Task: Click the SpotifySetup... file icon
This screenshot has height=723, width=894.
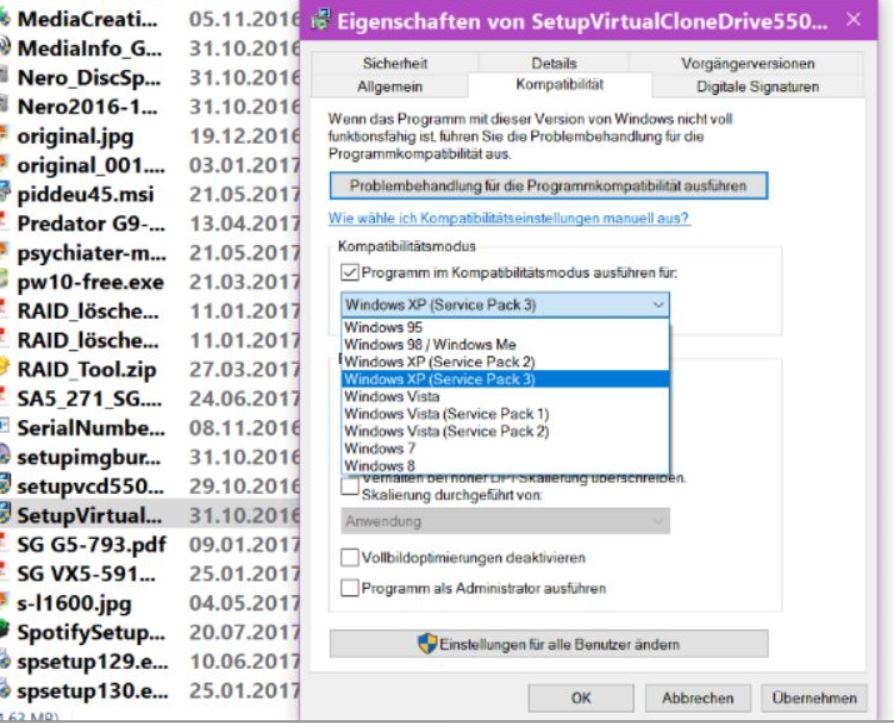Action: tap(5, 631)
